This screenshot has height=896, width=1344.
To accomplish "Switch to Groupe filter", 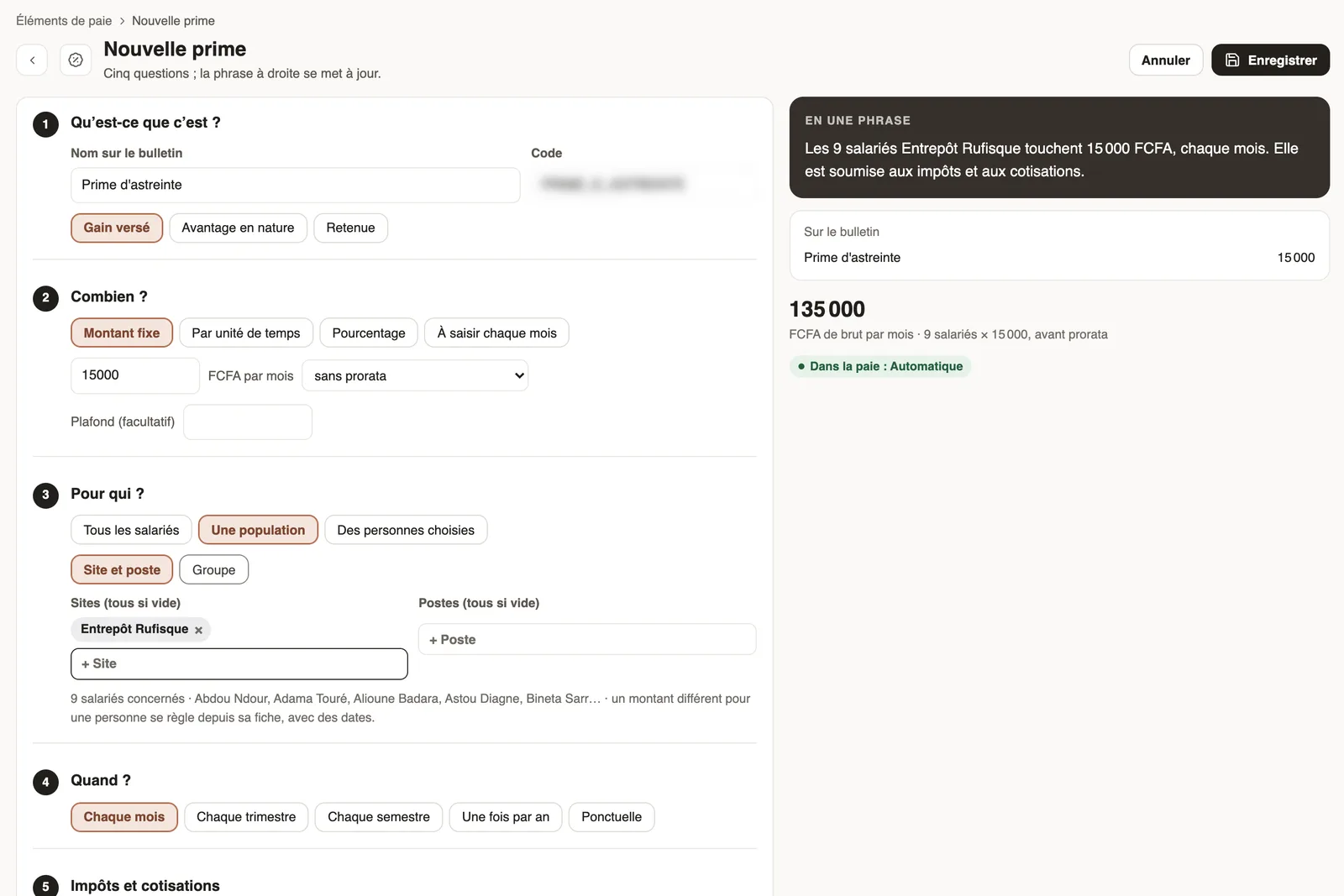I will point(213,569).
